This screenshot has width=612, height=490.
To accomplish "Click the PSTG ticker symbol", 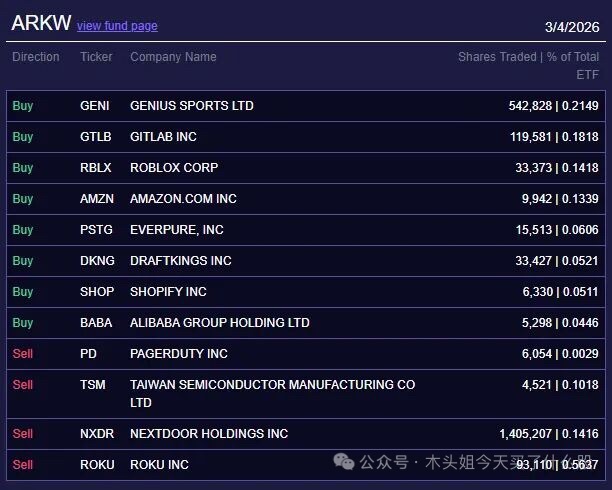I will pyautogui.click(x=96, y=230).
